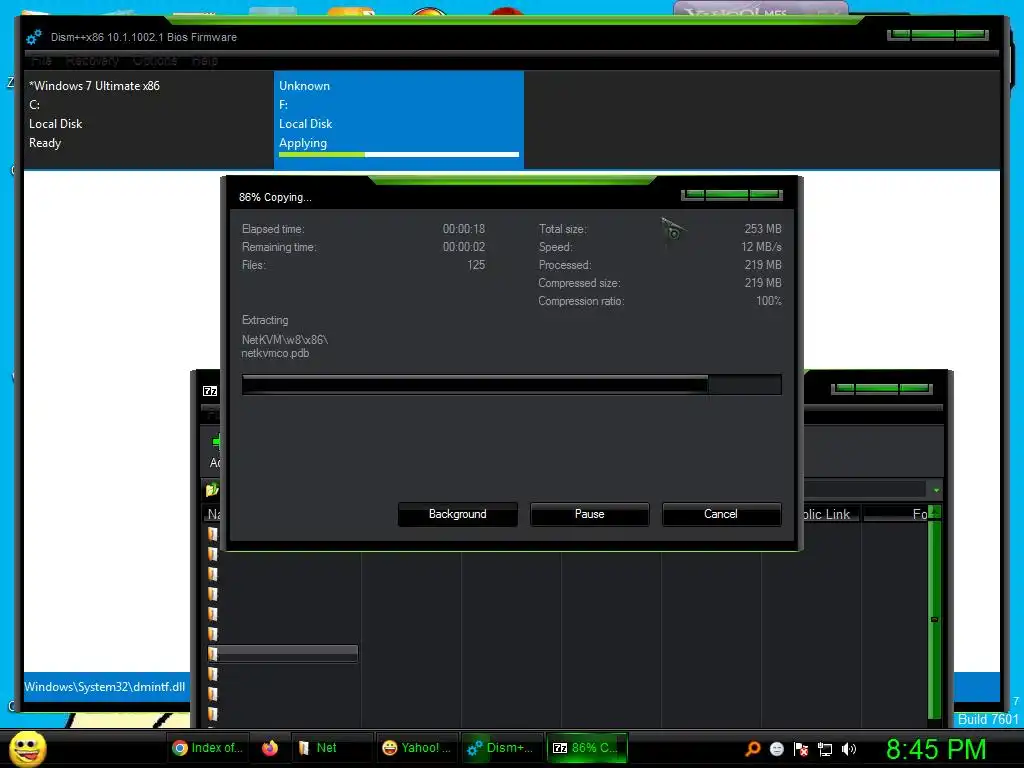This screenshot has height=768, width=1024.
Task: Click the 7-Zip vertical scrollbar
Action: coord(935,618)
